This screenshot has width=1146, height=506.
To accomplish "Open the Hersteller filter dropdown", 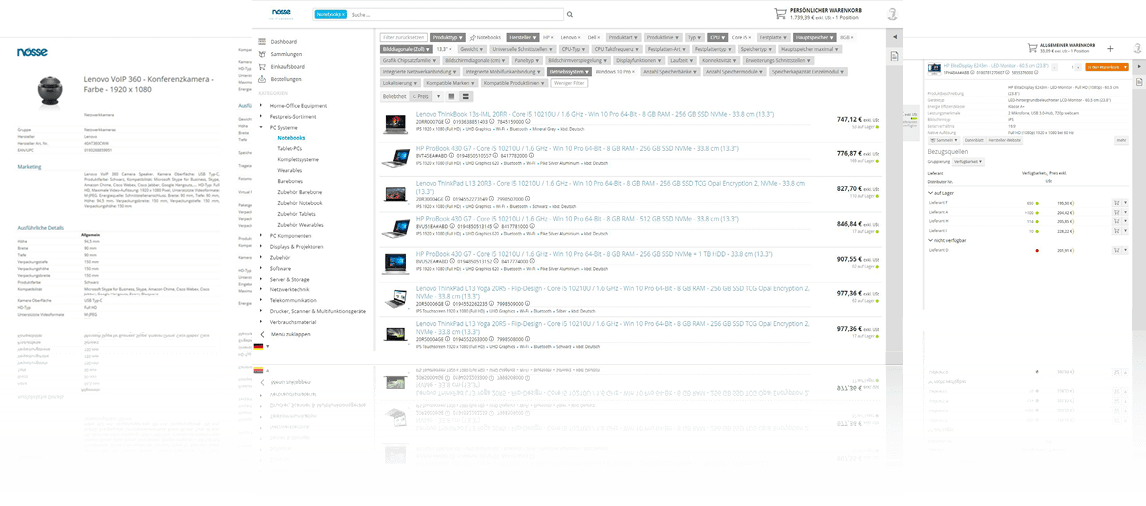I will click(x=522, y=37).
